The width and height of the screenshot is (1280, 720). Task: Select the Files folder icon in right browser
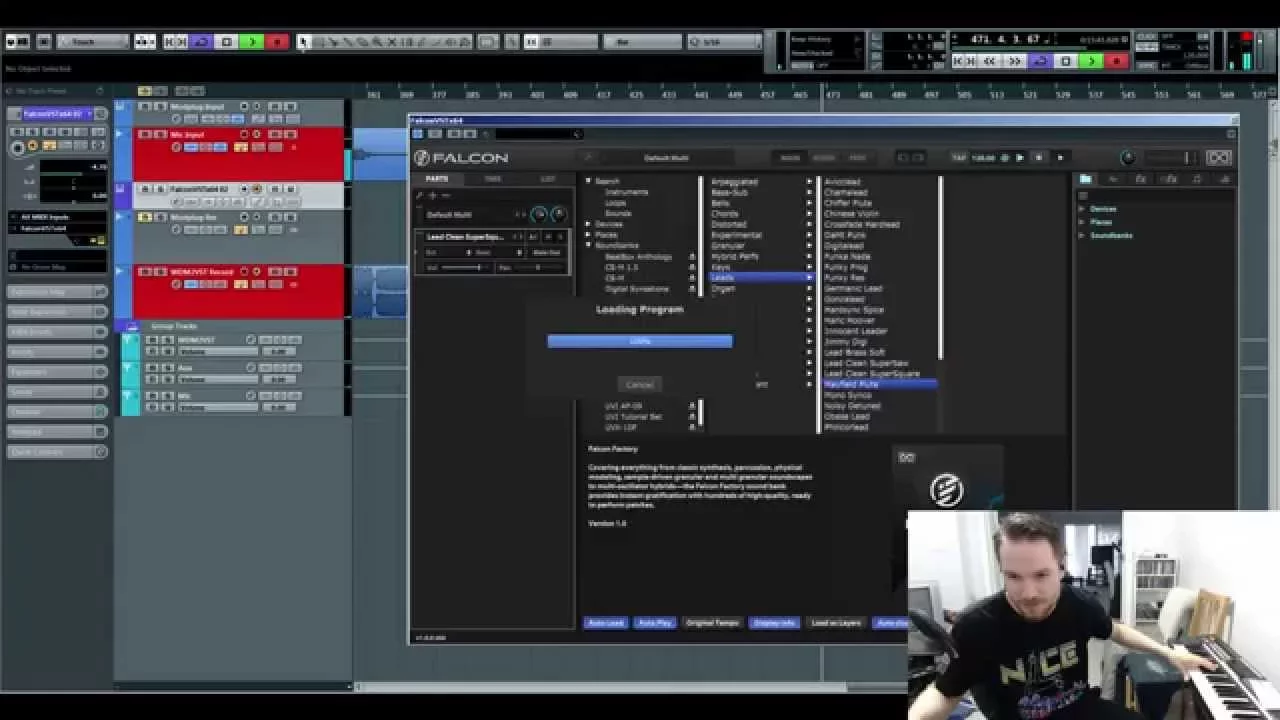click(1085, 179)
